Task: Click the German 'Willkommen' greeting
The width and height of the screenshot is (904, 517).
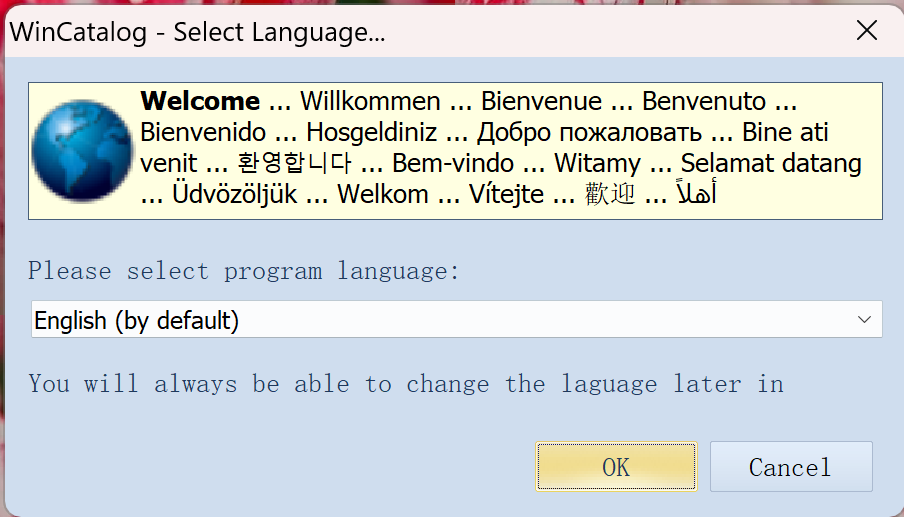Action: coord(370,101)
